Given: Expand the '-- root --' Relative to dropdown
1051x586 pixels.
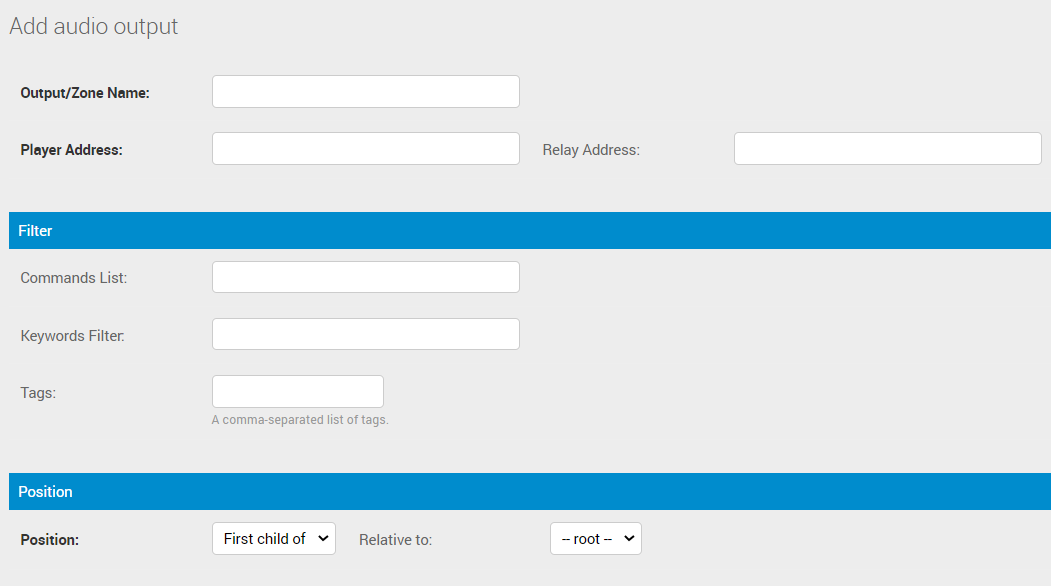Looking at the screenshot, I should click(595, 539).
